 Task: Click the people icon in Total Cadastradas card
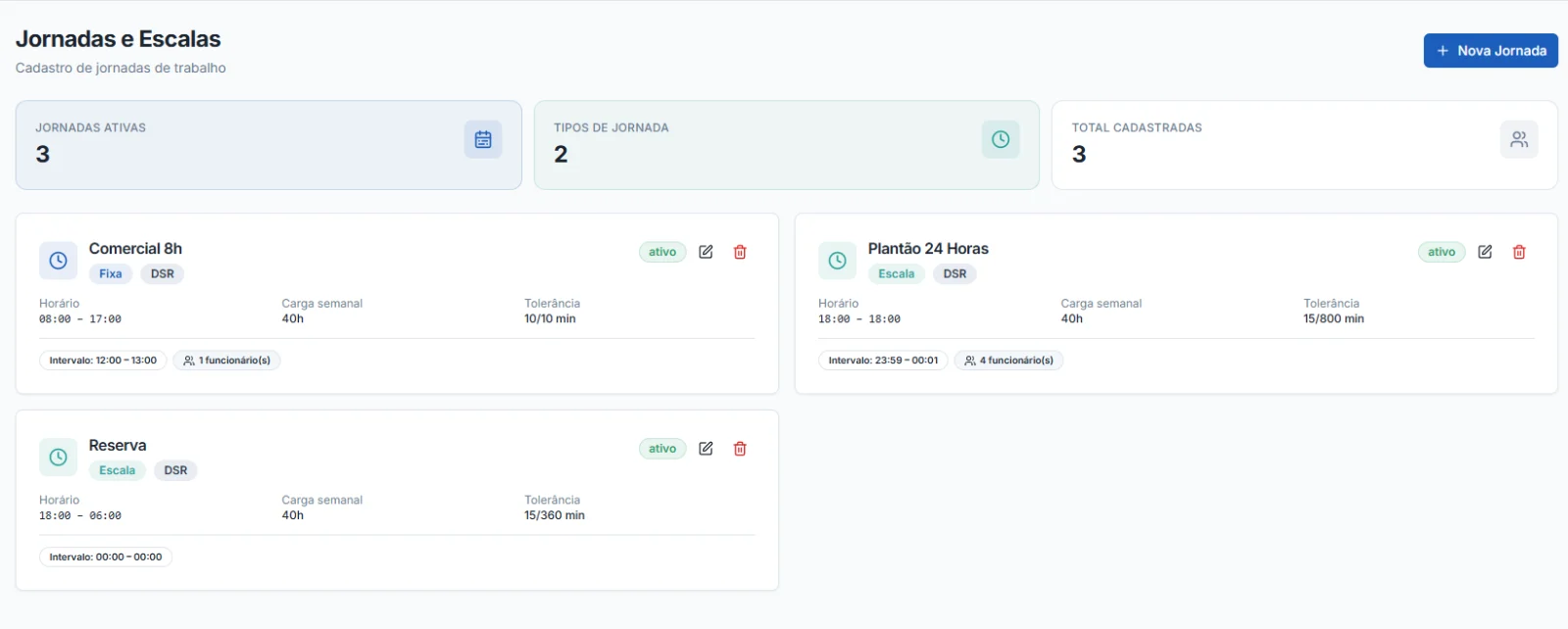(x=1519, y=139)
